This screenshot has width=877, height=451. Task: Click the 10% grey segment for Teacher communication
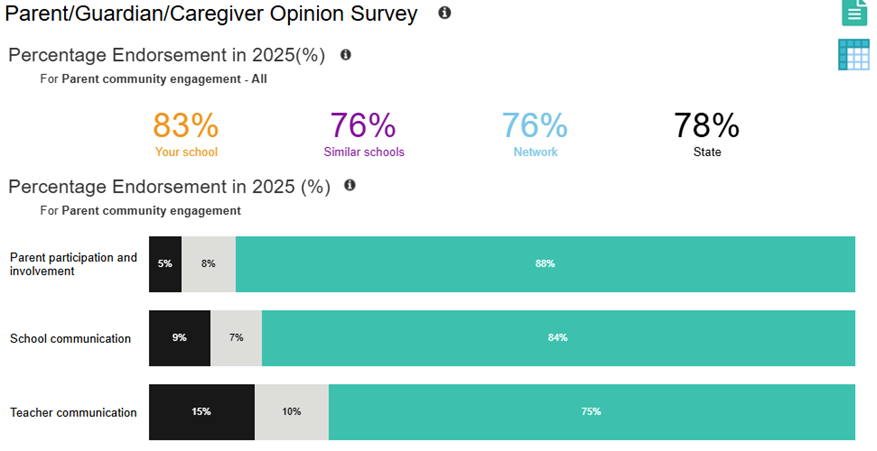291,412
